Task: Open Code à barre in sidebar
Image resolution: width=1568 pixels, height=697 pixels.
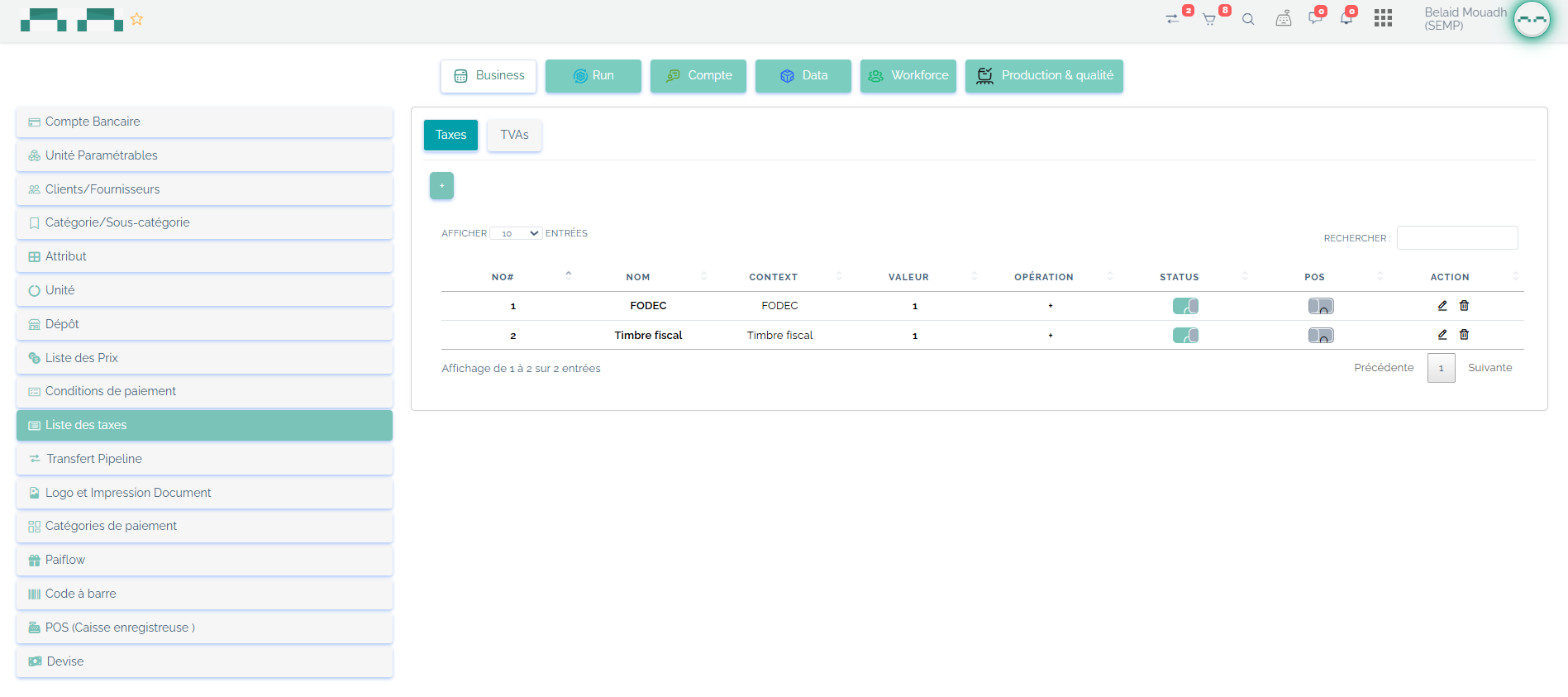Action: pyautogui.click(x=204, y=594)
